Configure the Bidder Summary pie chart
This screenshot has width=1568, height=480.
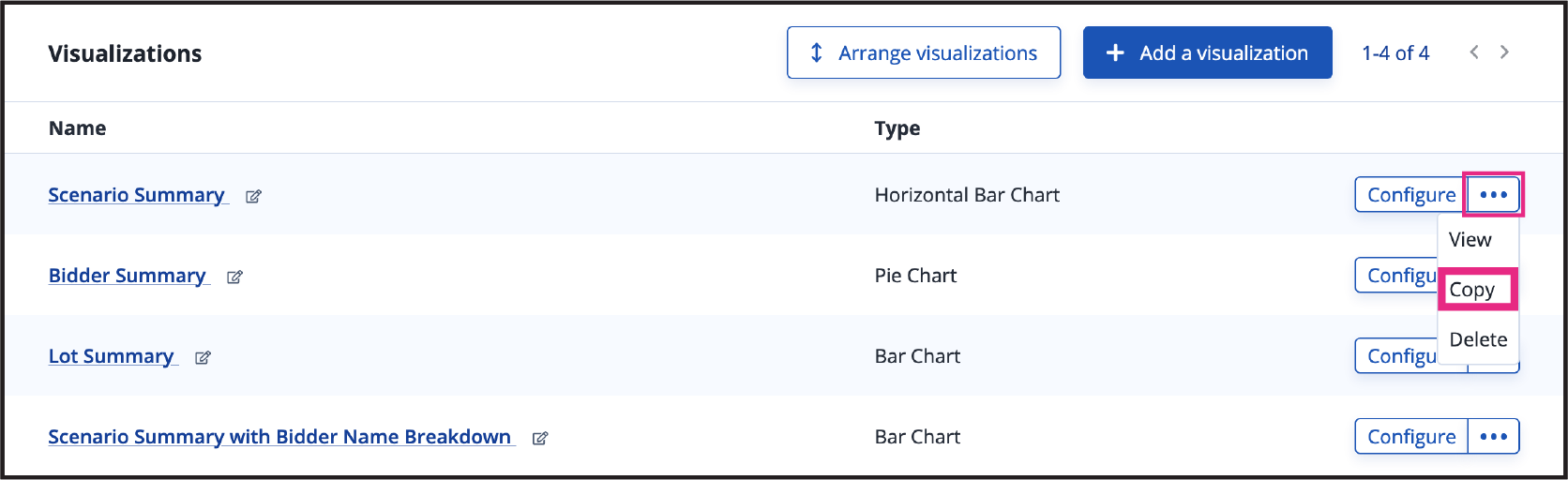(x=1397, y=276)
